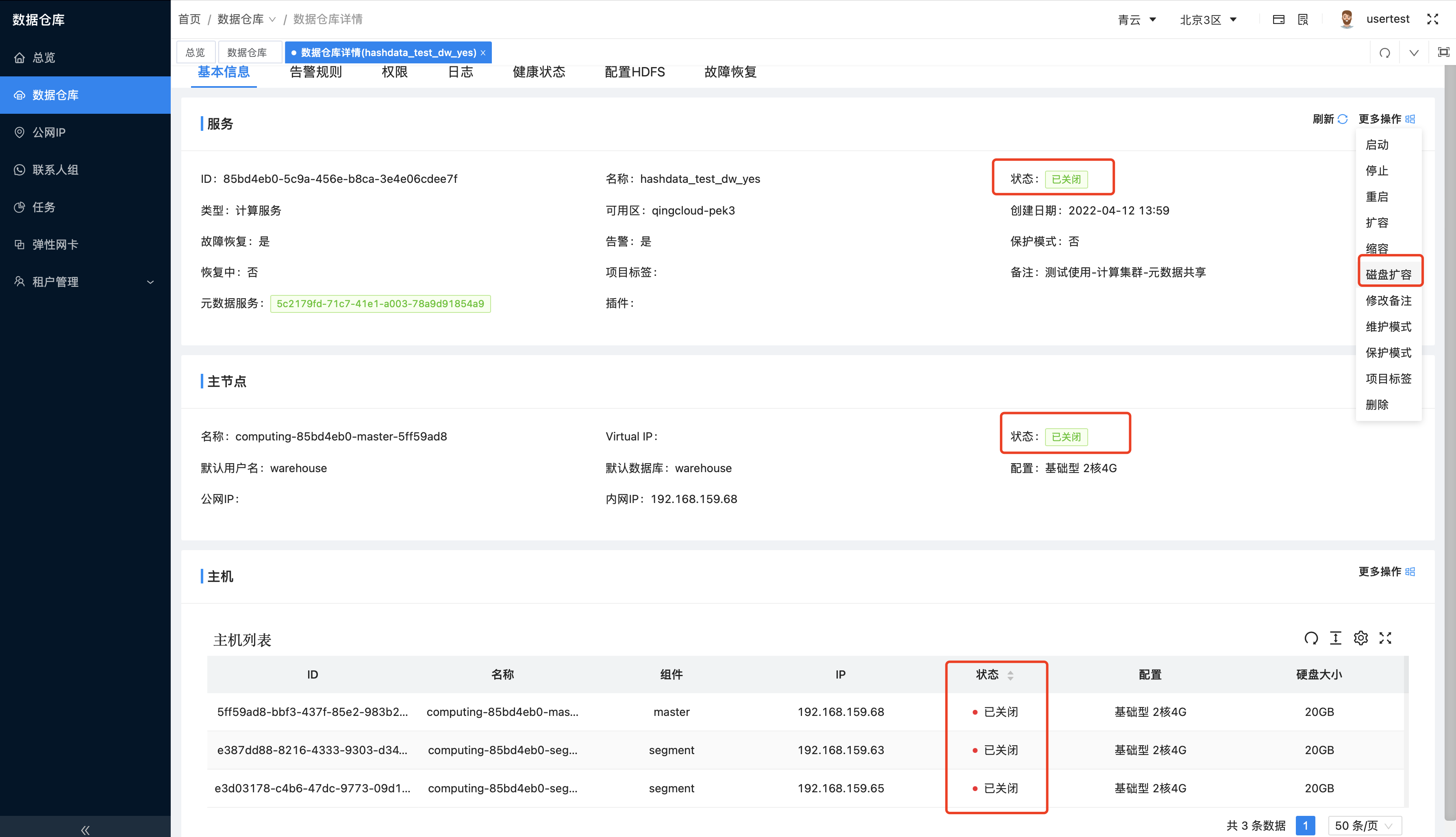Viewport: 1456px width, 837px height.
Task: Open the 北京3区 zone selector
Action: coord(1208,19)
